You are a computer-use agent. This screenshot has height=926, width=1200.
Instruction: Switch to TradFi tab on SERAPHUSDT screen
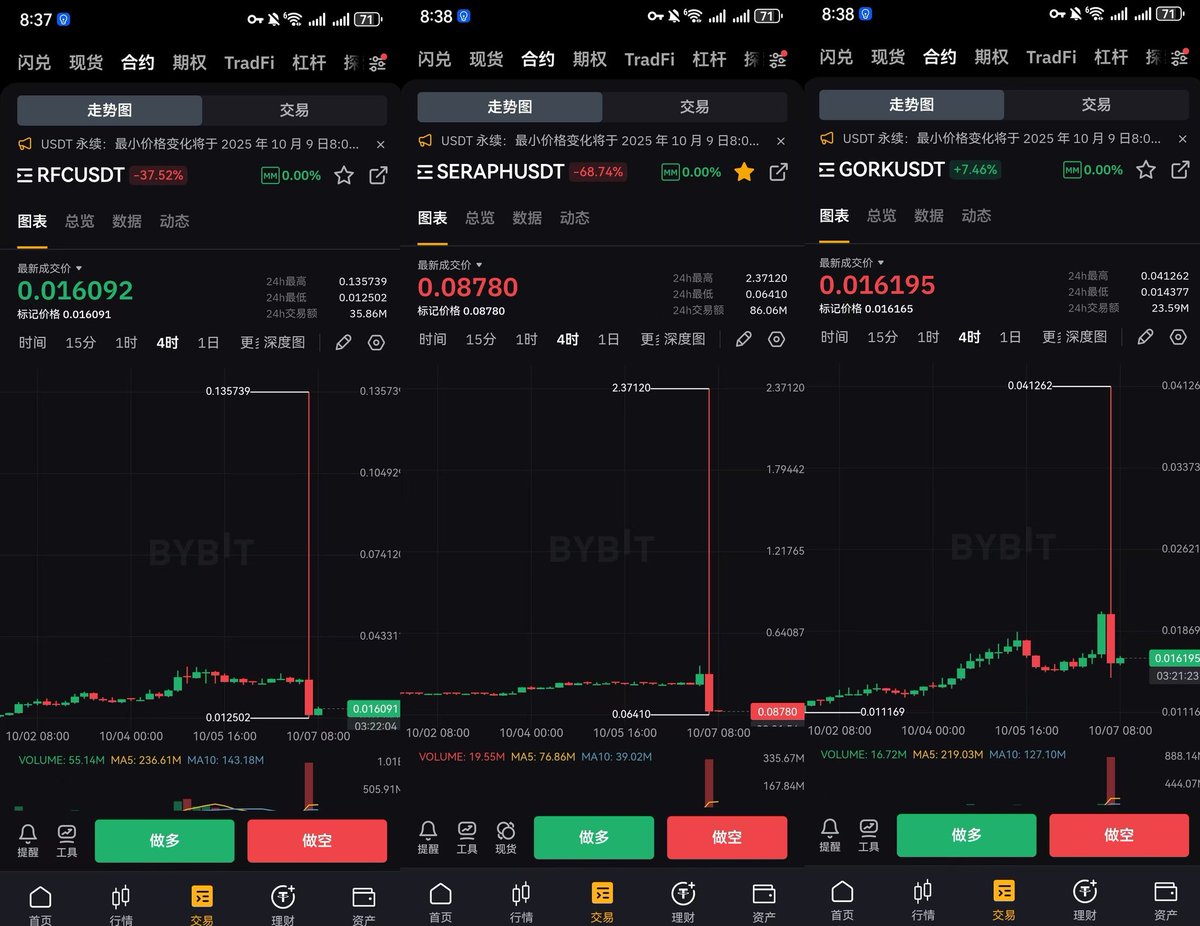649,60
